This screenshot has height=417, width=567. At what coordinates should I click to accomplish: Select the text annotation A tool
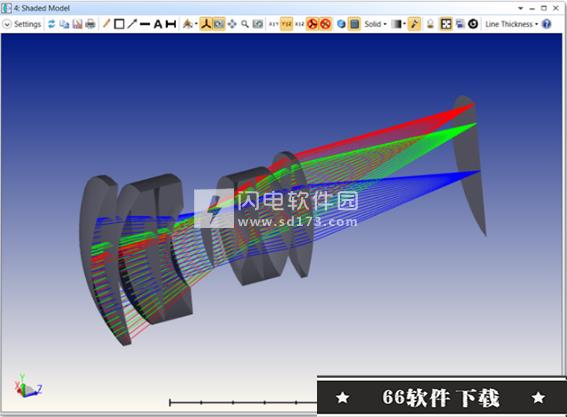(x=158, y=24)
